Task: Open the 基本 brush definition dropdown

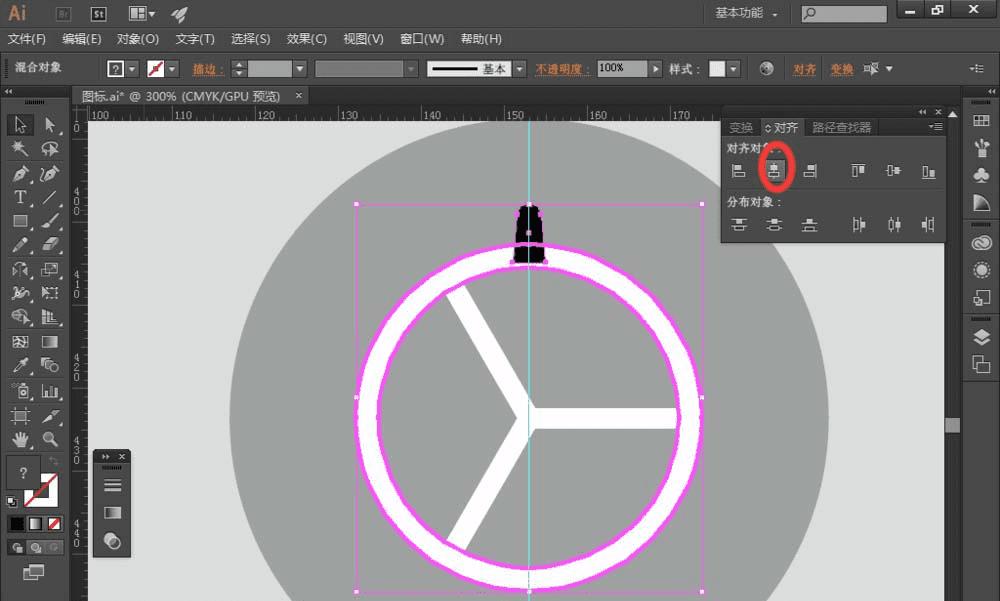Action: (520, 68)
